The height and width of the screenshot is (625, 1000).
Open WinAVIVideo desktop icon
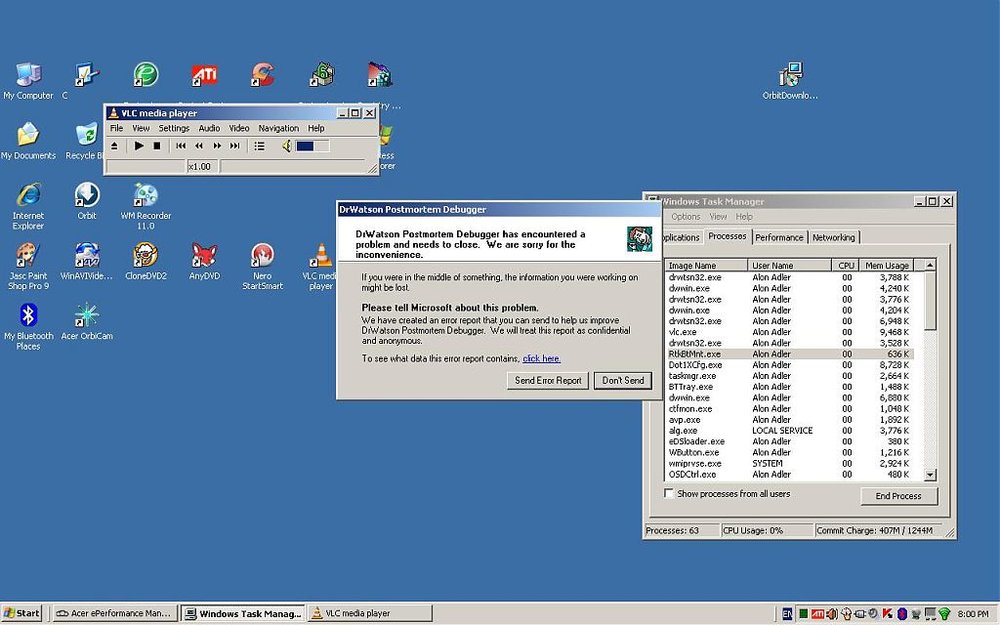[87, 261]
